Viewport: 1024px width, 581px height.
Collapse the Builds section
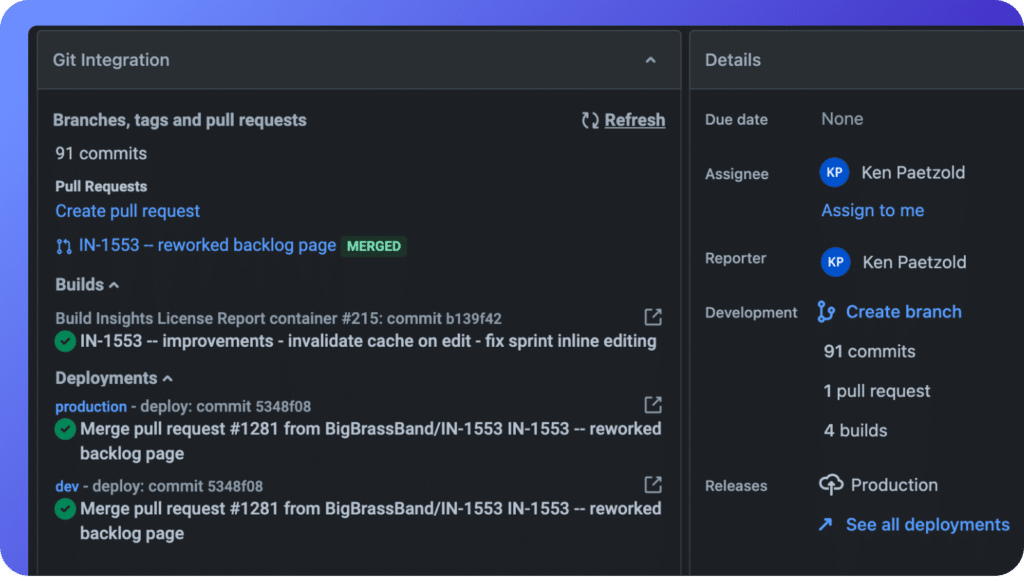114,285
